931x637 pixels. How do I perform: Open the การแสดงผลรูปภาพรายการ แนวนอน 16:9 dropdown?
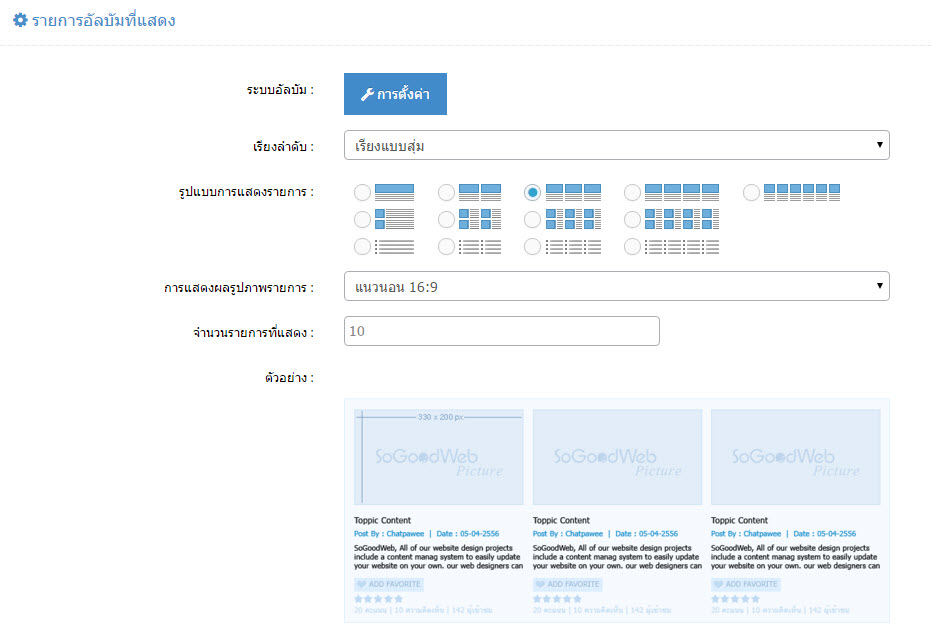tap(616, 286)
